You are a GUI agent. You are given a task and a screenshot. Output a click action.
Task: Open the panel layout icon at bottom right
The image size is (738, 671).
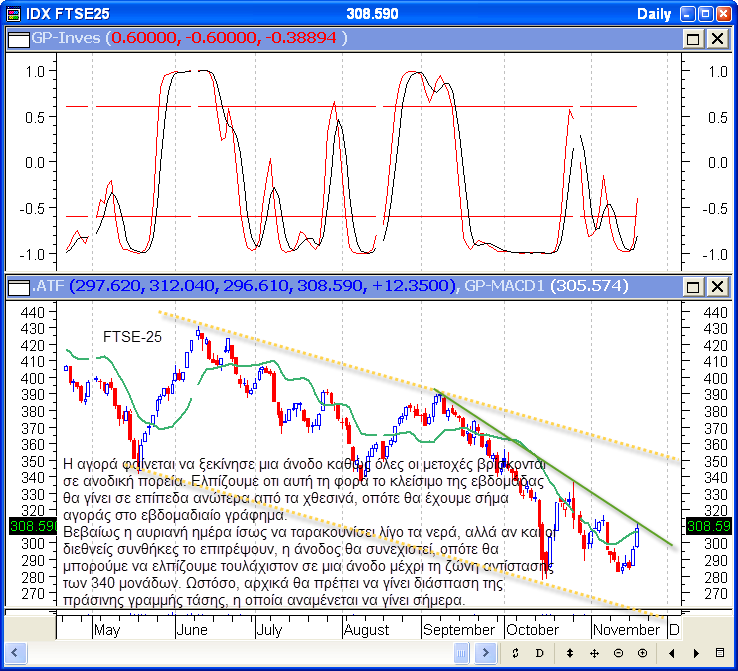point(719,653)
